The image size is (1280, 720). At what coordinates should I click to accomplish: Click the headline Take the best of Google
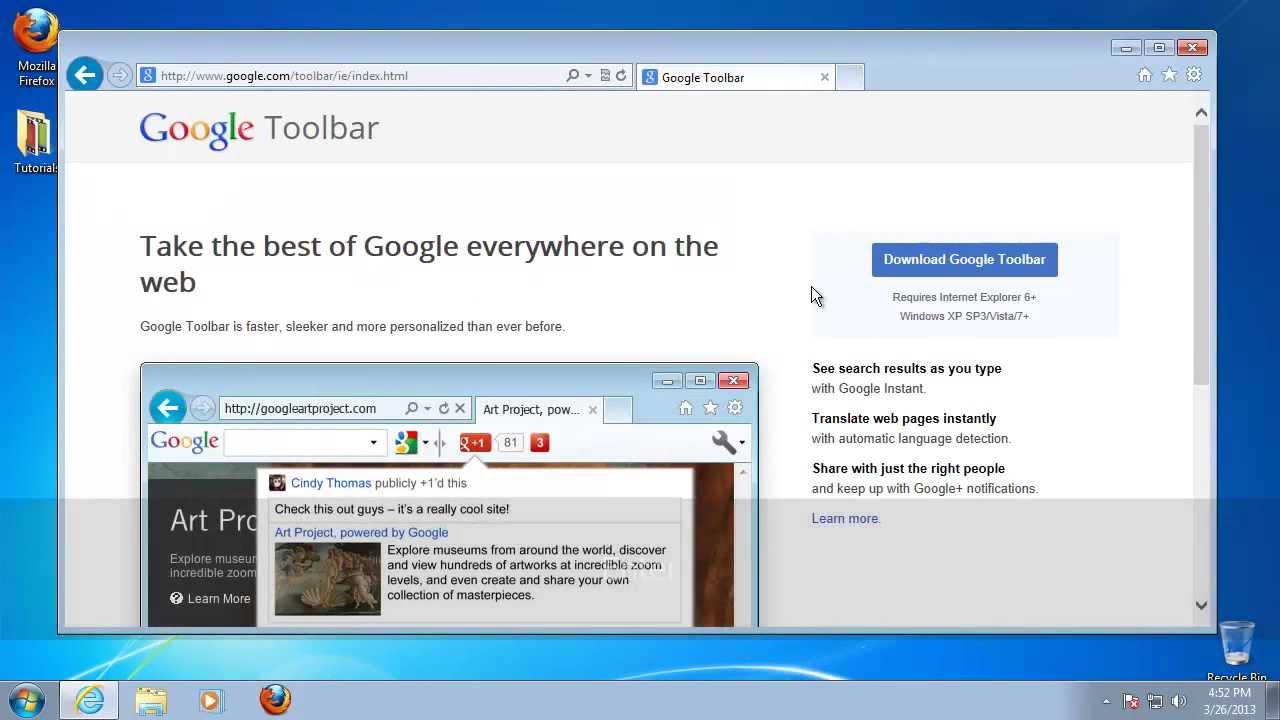[x=429, y=264]
